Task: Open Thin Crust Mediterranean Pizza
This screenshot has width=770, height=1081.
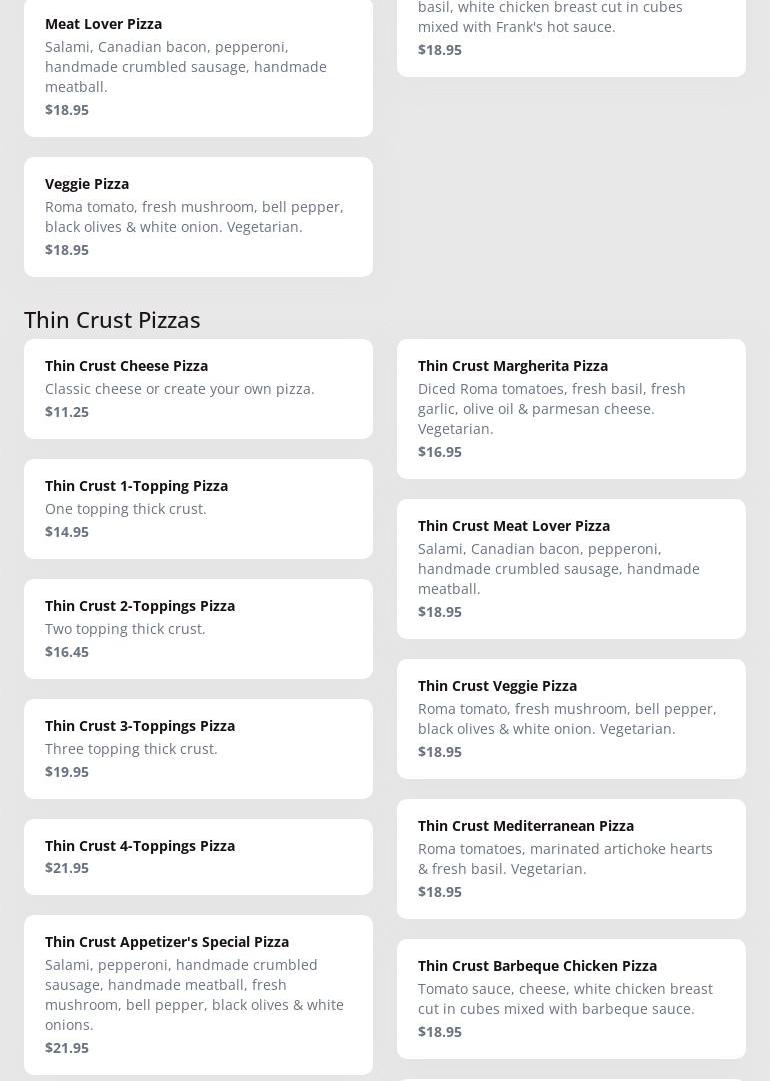Action: coord(570,858)
